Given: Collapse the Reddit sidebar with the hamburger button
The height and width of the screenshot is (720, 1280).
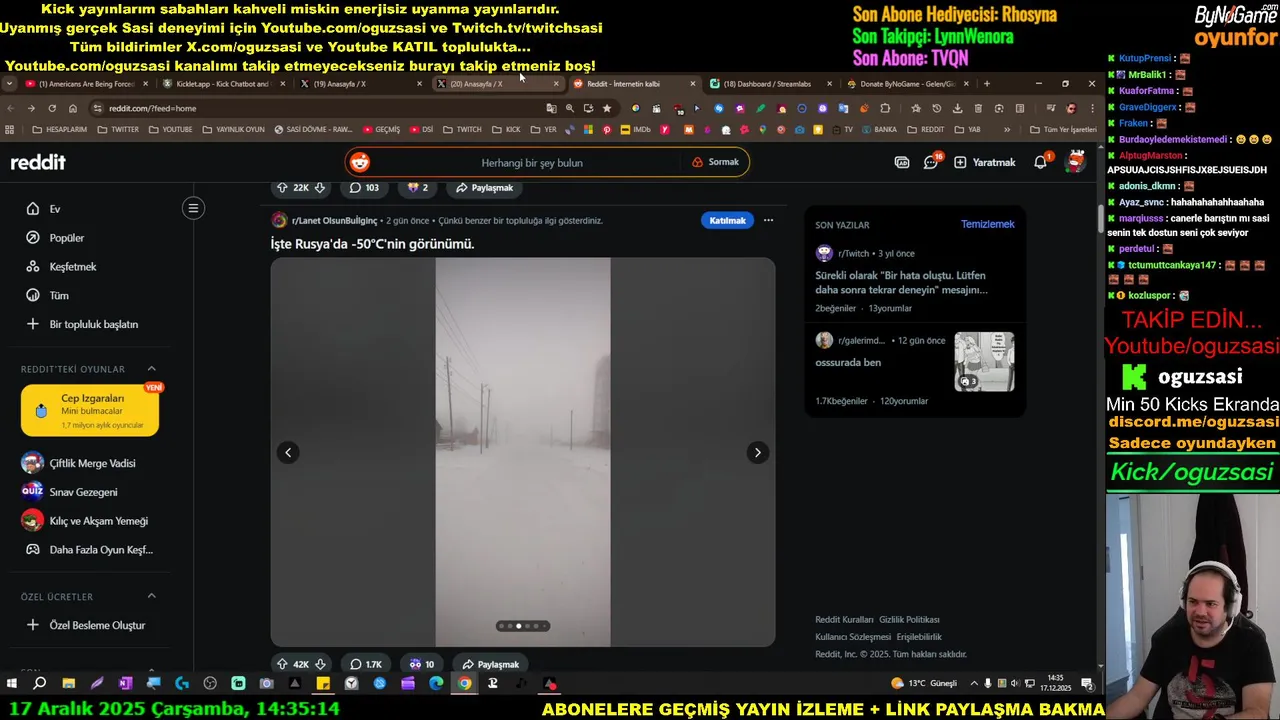Looking at the screenshot, I should 194,208.
